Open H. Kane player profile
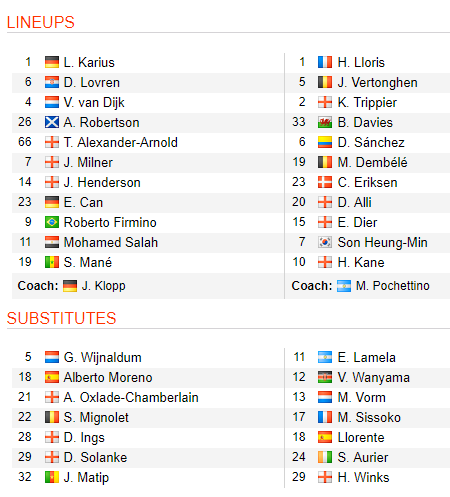This screenshot has width=450, height=497. (x=361, y=262)
